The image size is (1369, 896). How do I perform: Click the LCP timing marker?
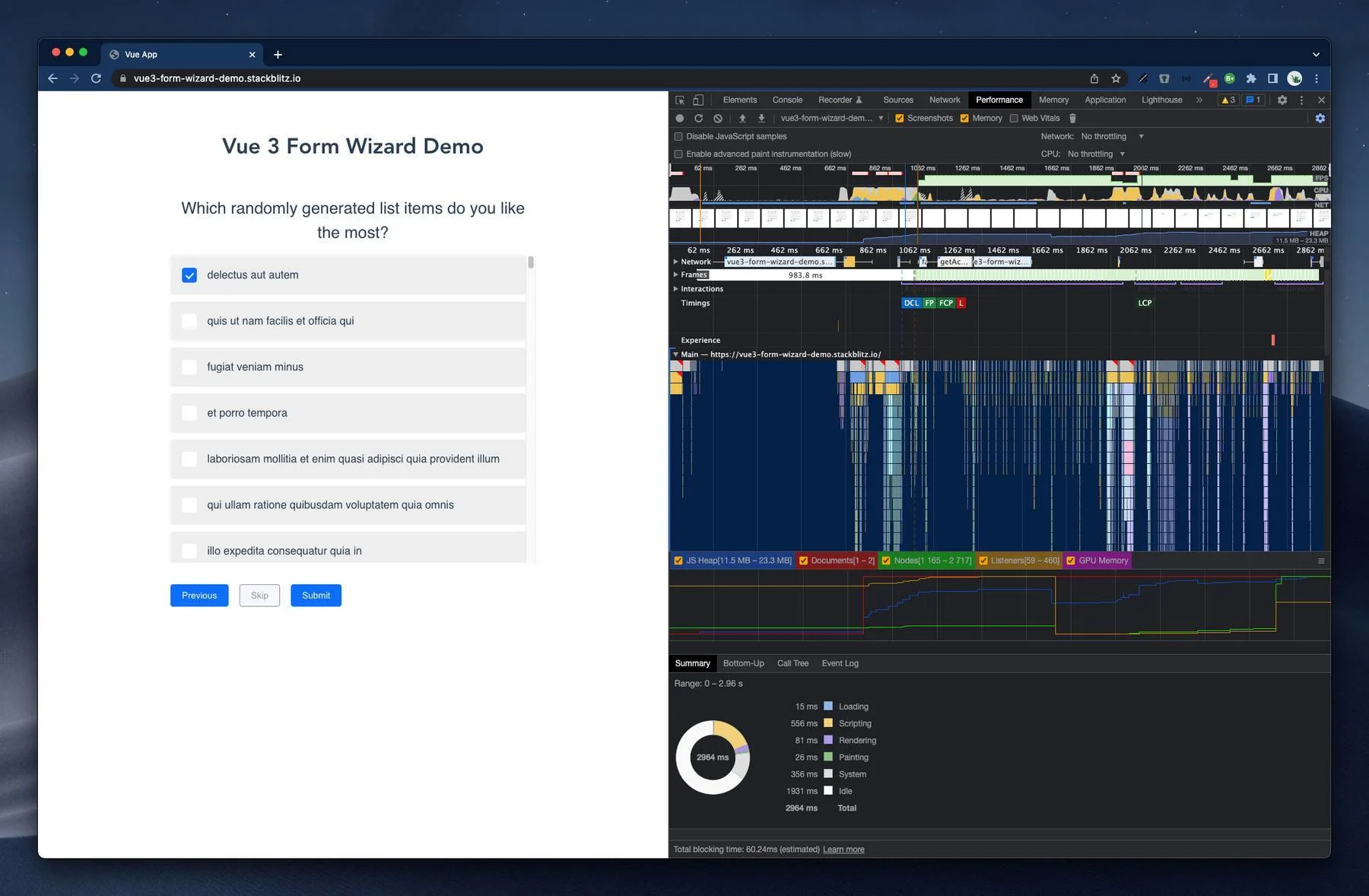(1145, 303)
